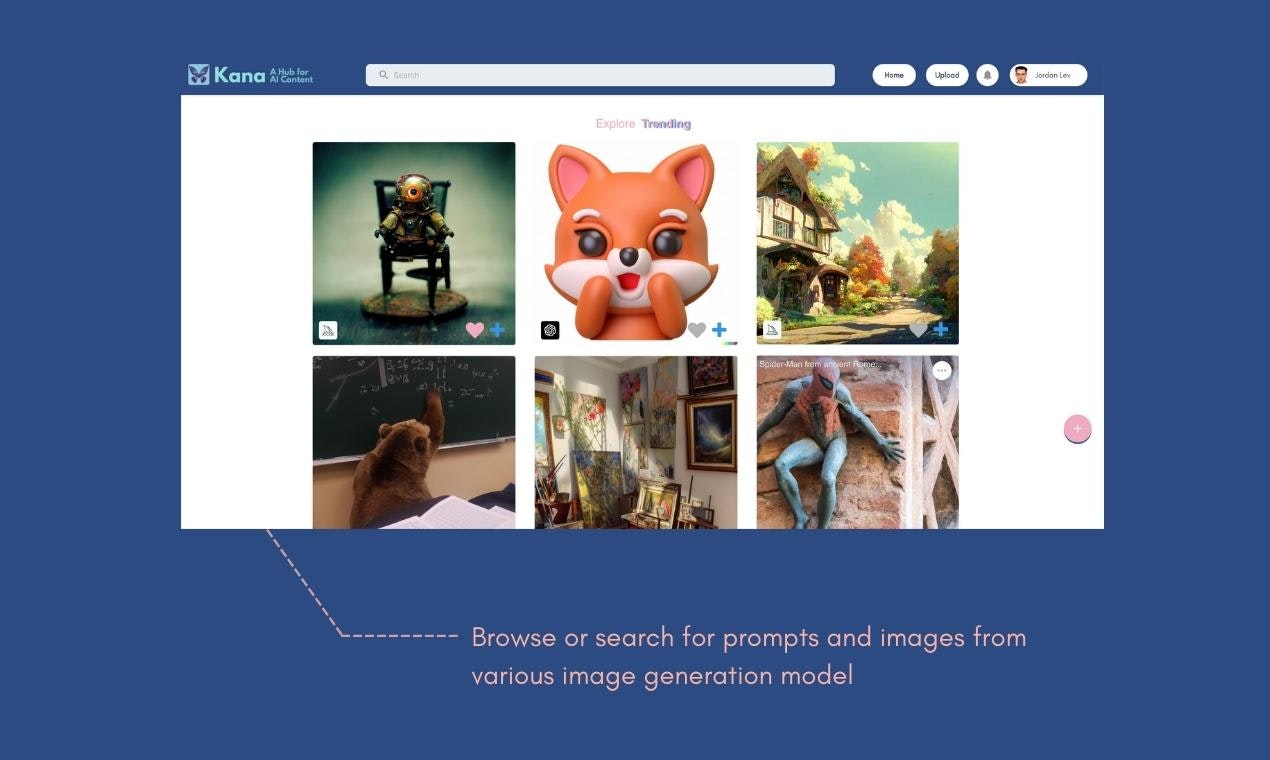Like the fox image with heart
The height and width of the screenshot is (760, 1270).
point(697,330)
